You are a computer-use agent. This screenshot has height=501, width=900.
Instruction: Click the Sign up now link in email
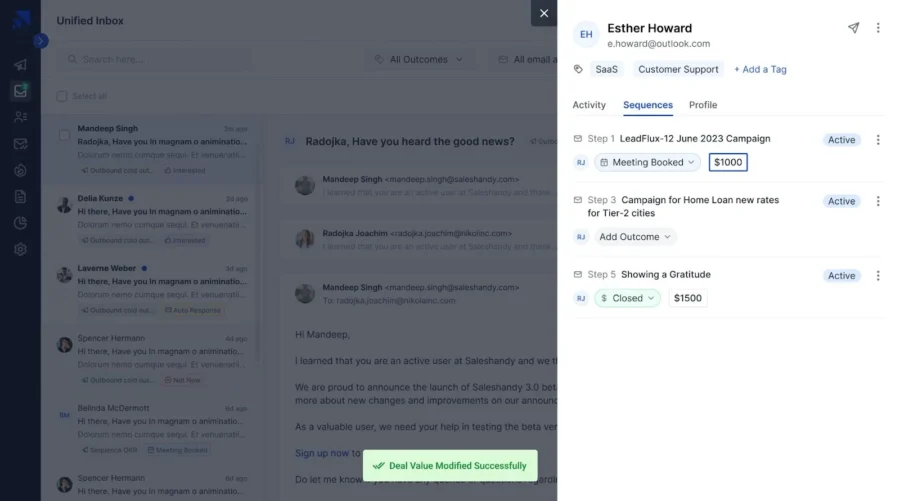[x=321, y=453]
